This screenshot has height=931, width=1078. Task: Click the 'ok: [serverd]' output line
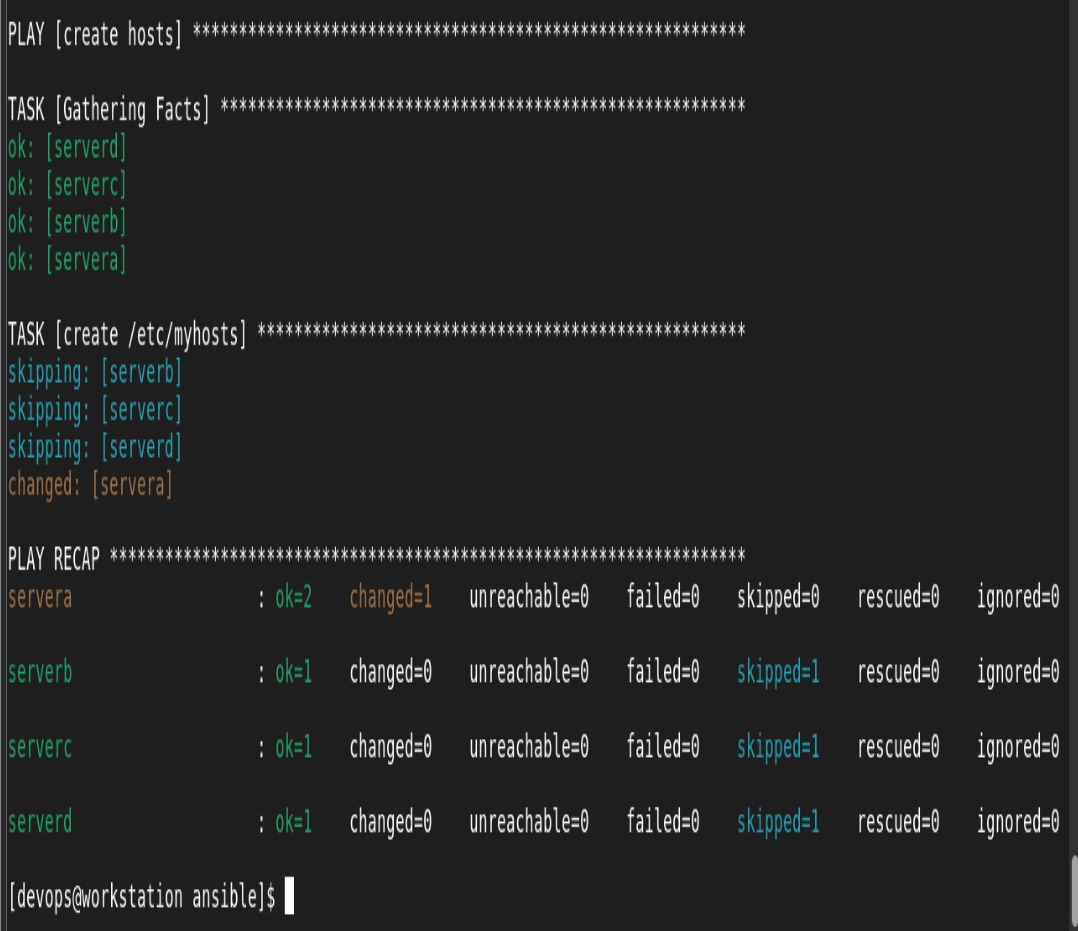pyautogui.click(x=67, y=146)
